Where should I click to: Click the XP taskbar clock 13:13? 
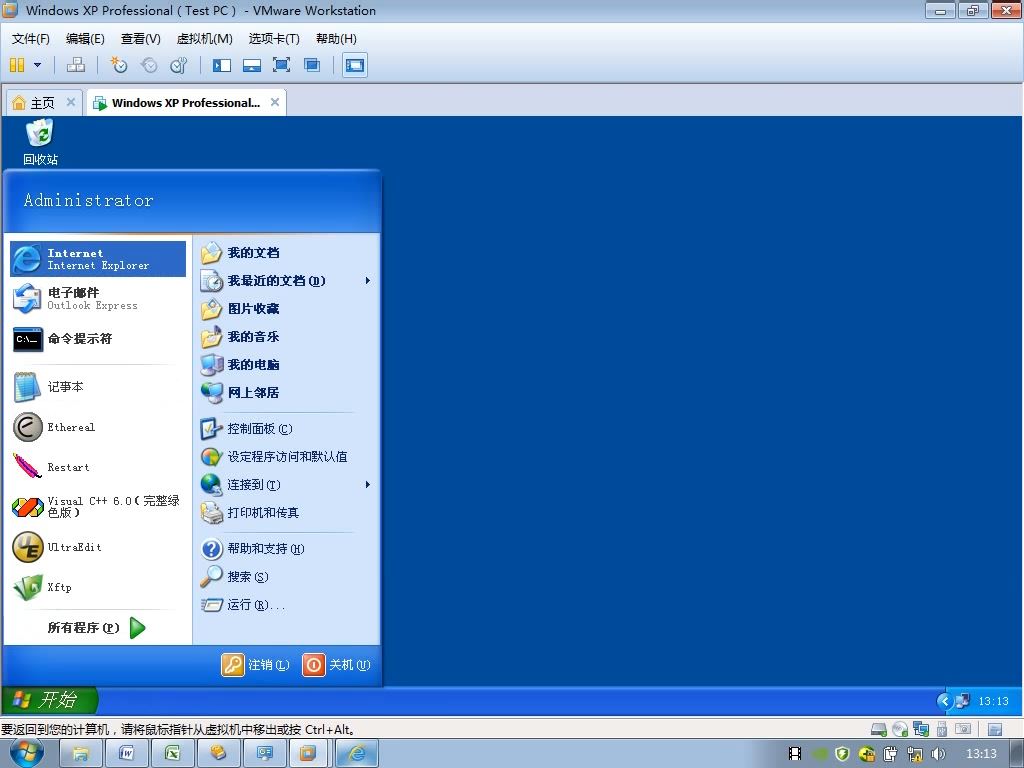coord(993,701)
